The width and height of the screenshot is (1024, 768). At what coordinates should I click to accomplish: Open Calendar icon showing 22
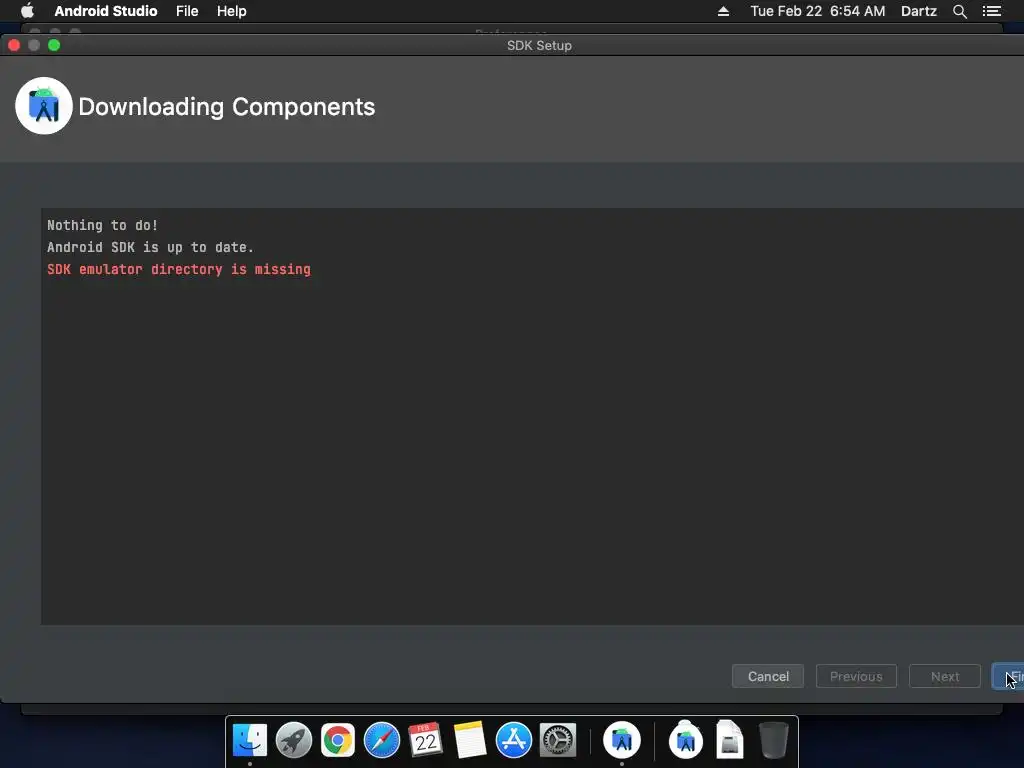click(426, 741)
